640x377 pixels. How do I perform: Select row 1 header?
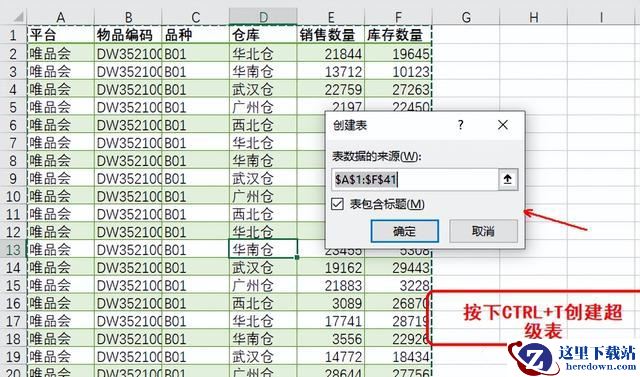(x=13, y=35)
